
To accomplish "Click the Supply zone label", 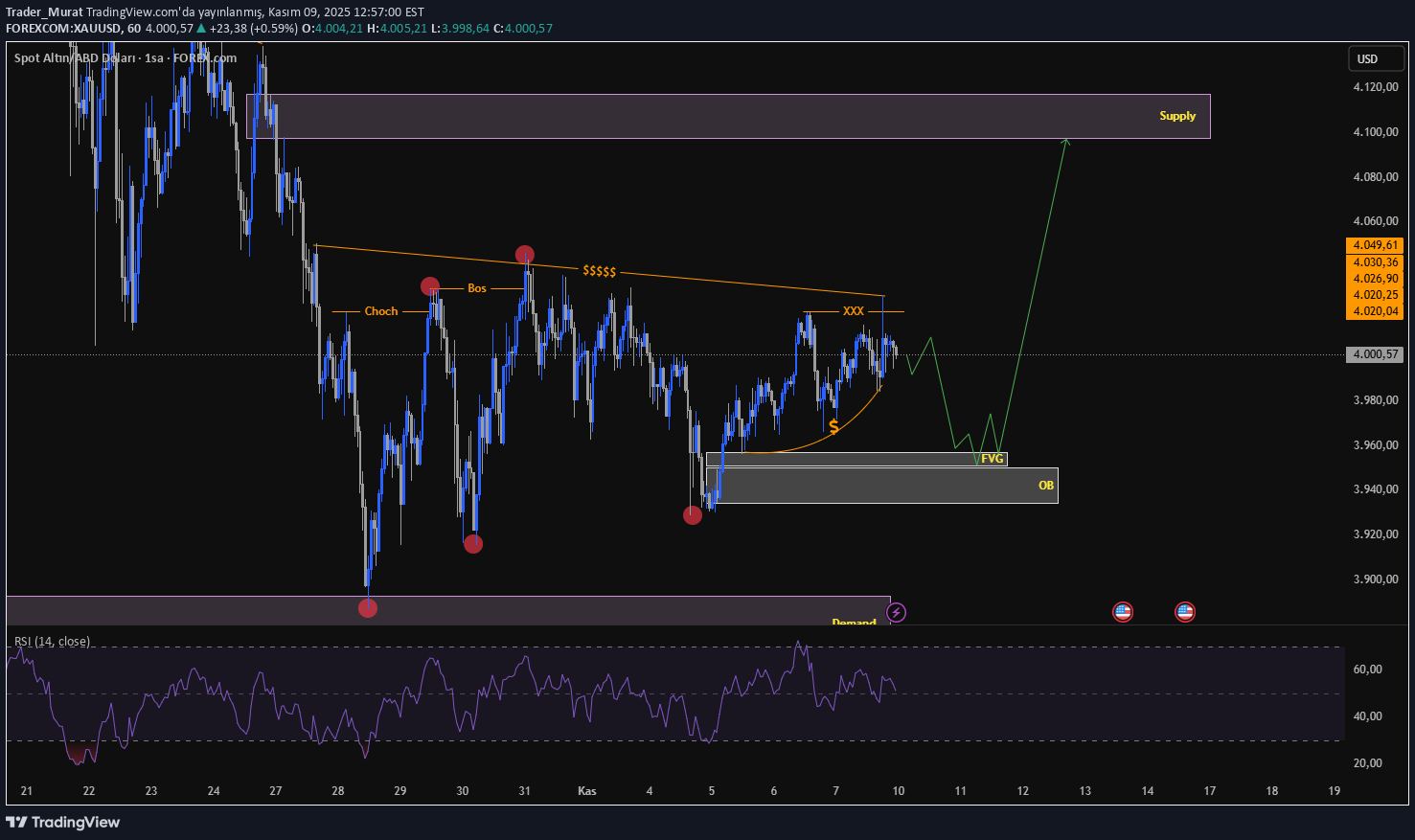I will (1177, 115).
